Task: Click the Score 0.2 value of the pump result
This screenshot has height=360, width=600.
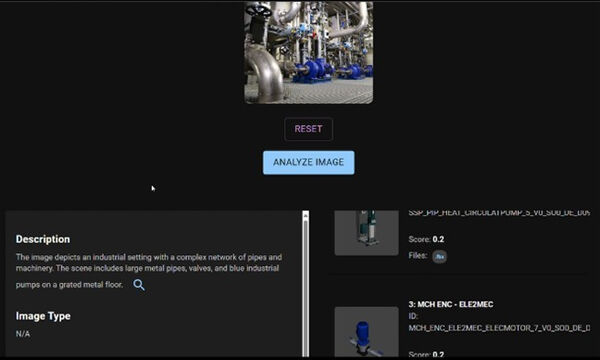Action: pos(438,239)
